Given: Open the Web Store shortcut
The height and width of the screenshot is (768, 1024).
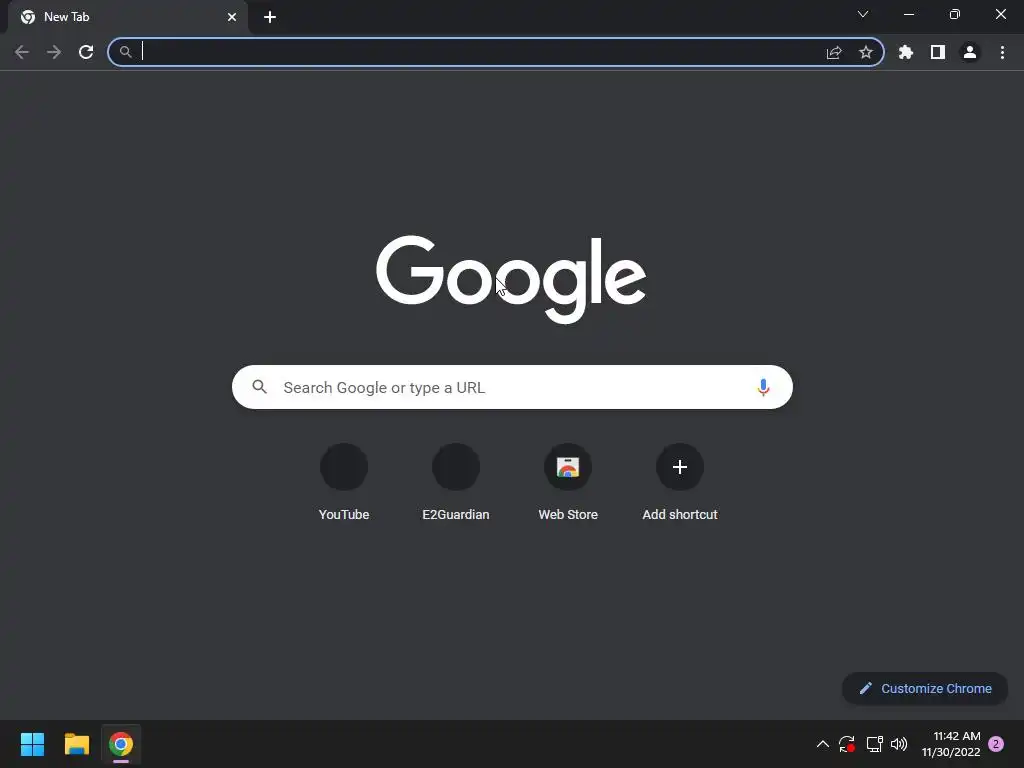Looking at the screenshot, I should point(568,484).
